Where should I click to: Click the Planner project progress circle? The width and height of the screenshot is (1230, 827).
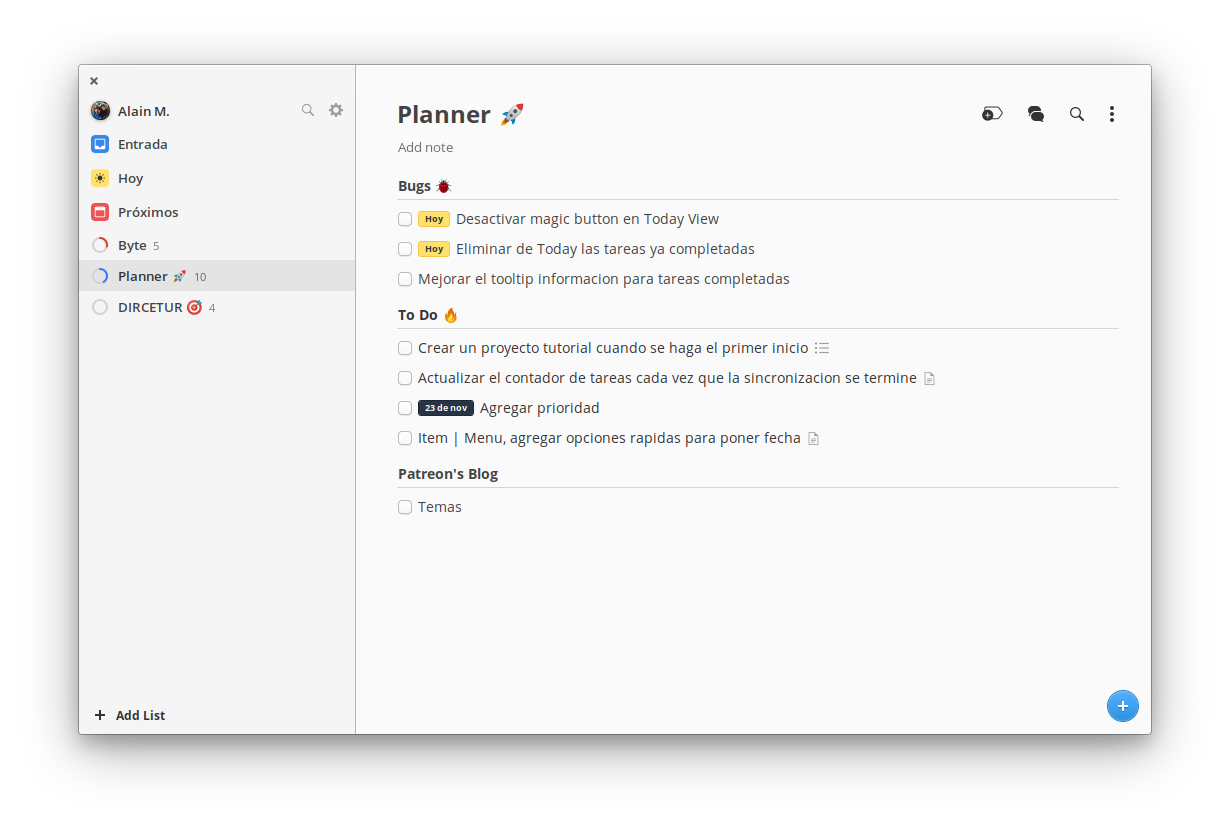(x=100, y=276)
